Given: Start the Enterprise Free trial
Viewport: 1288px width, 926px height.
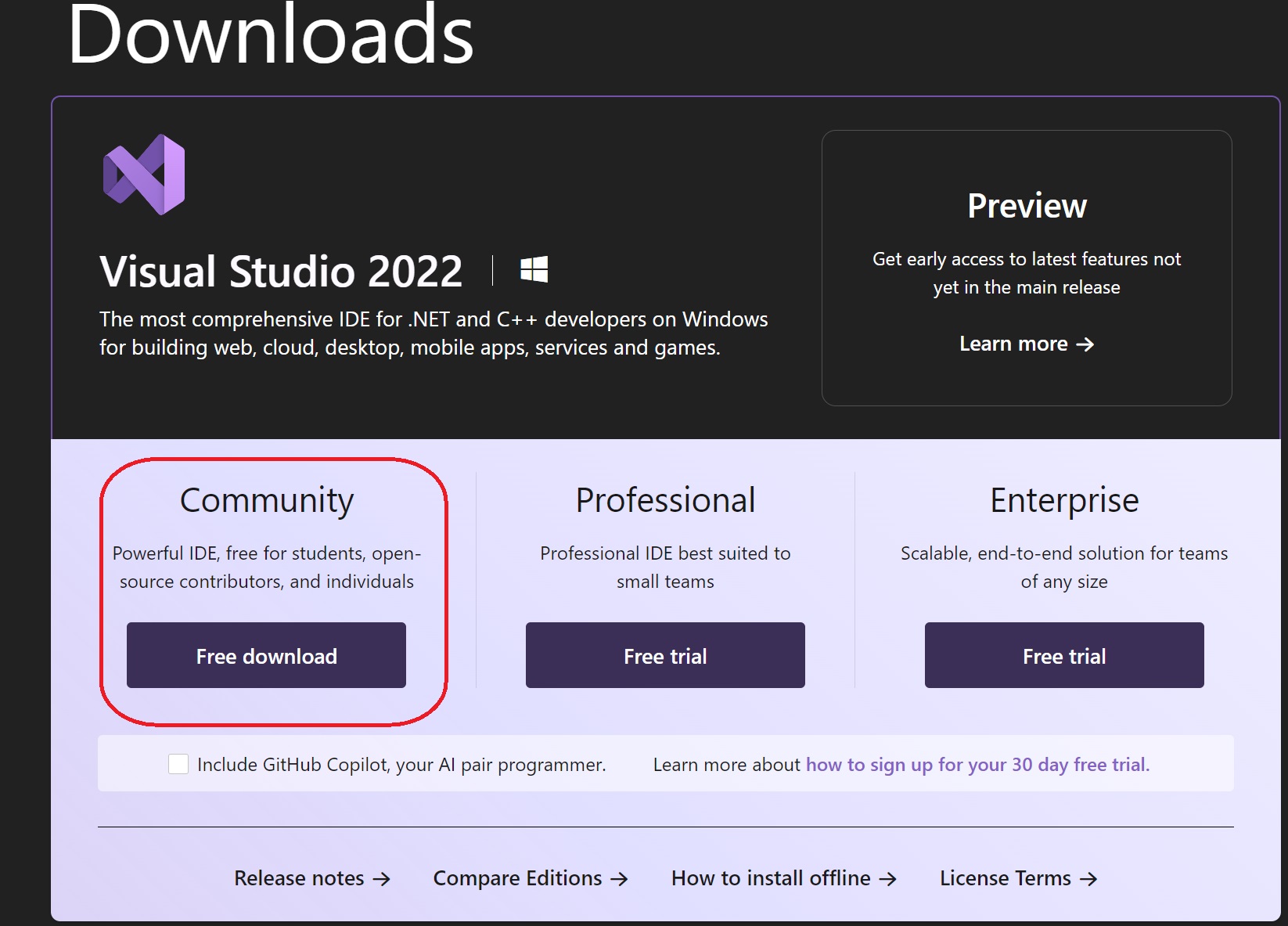Looking at the screenshot, I should pyautogui.click(x=1064, y=655).
